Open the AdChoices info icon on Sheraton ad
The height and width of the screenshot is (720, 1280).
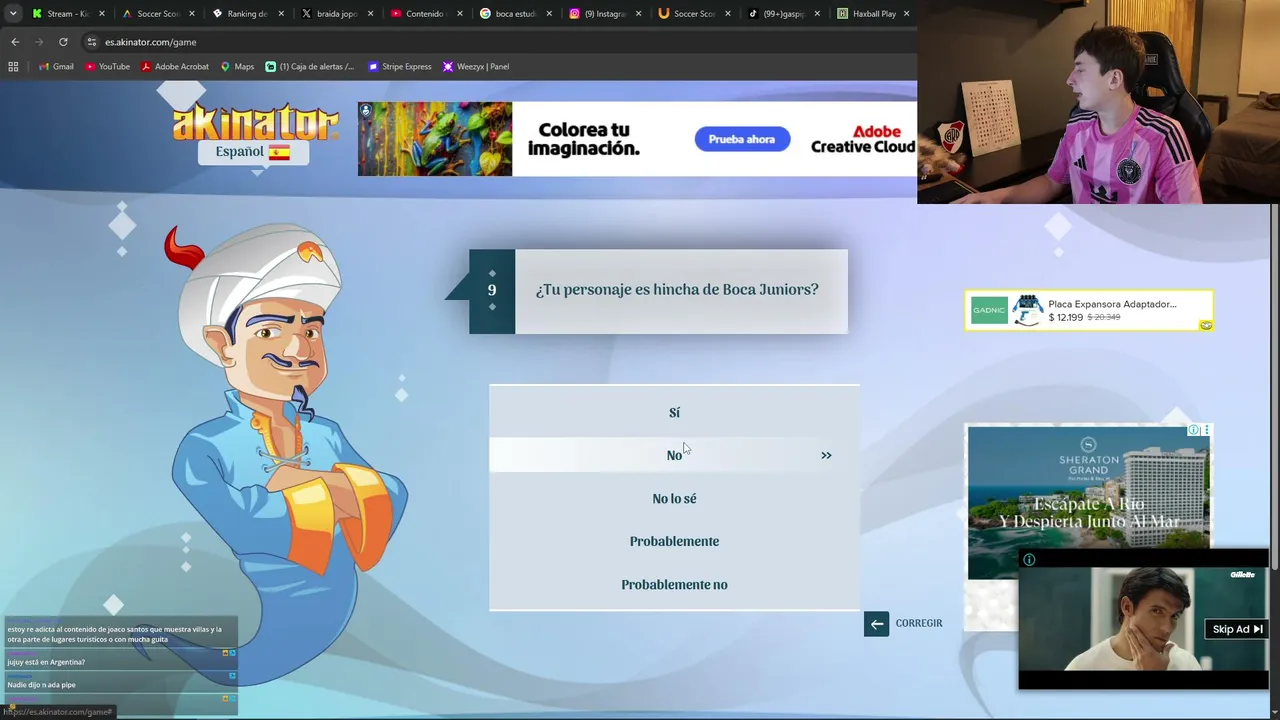pos(1193,430)
